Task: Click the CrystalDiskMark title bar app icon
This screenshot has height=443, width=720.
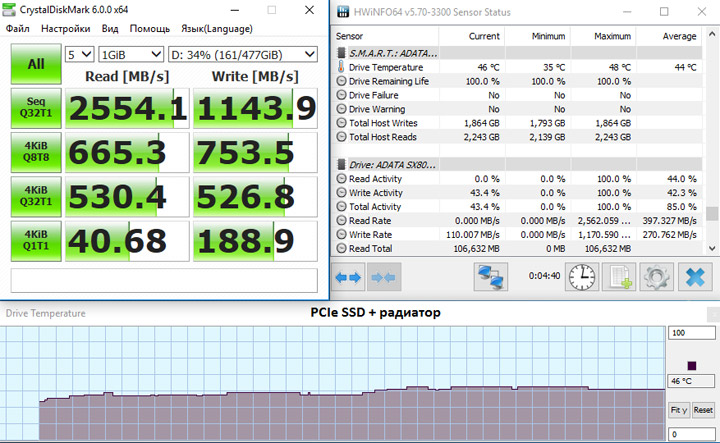Action: (x=9, y=10)
